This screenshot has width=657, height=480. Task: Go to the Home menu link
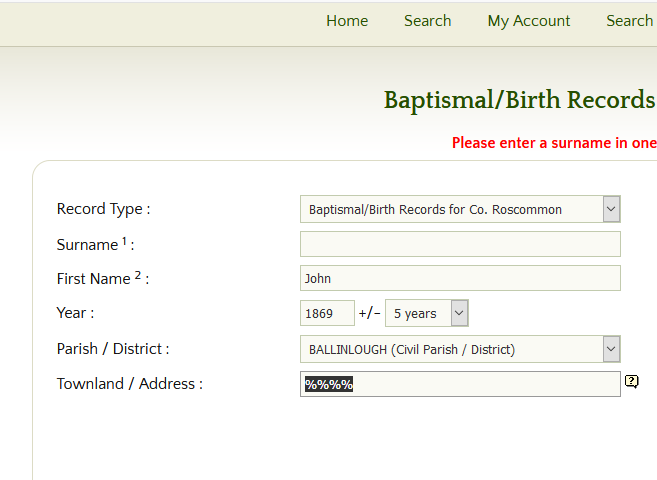point(347,21)
